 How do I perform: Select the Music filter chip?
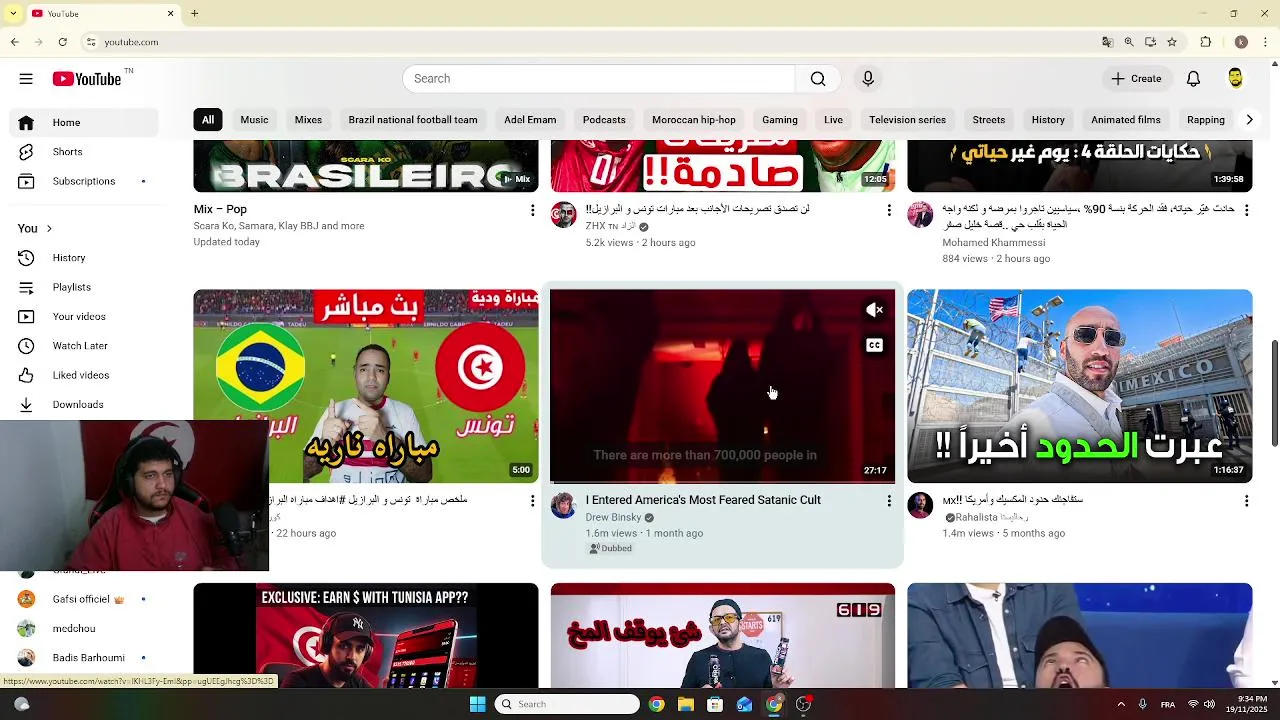[254, 120]
